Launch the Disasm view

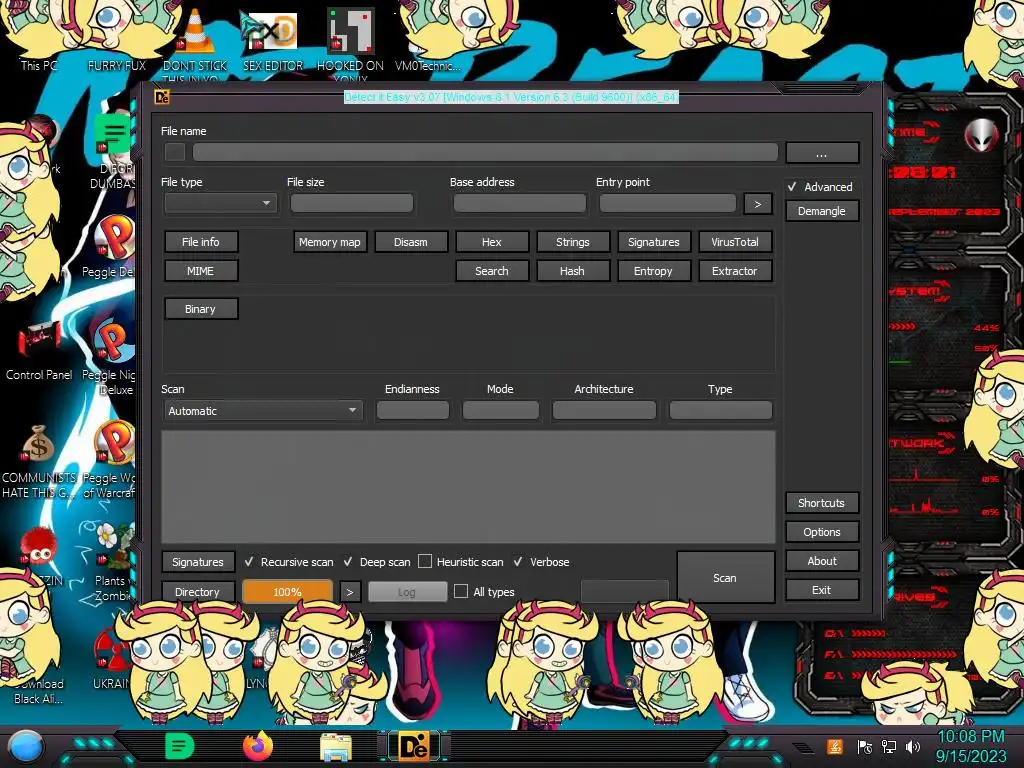point(411,242)
